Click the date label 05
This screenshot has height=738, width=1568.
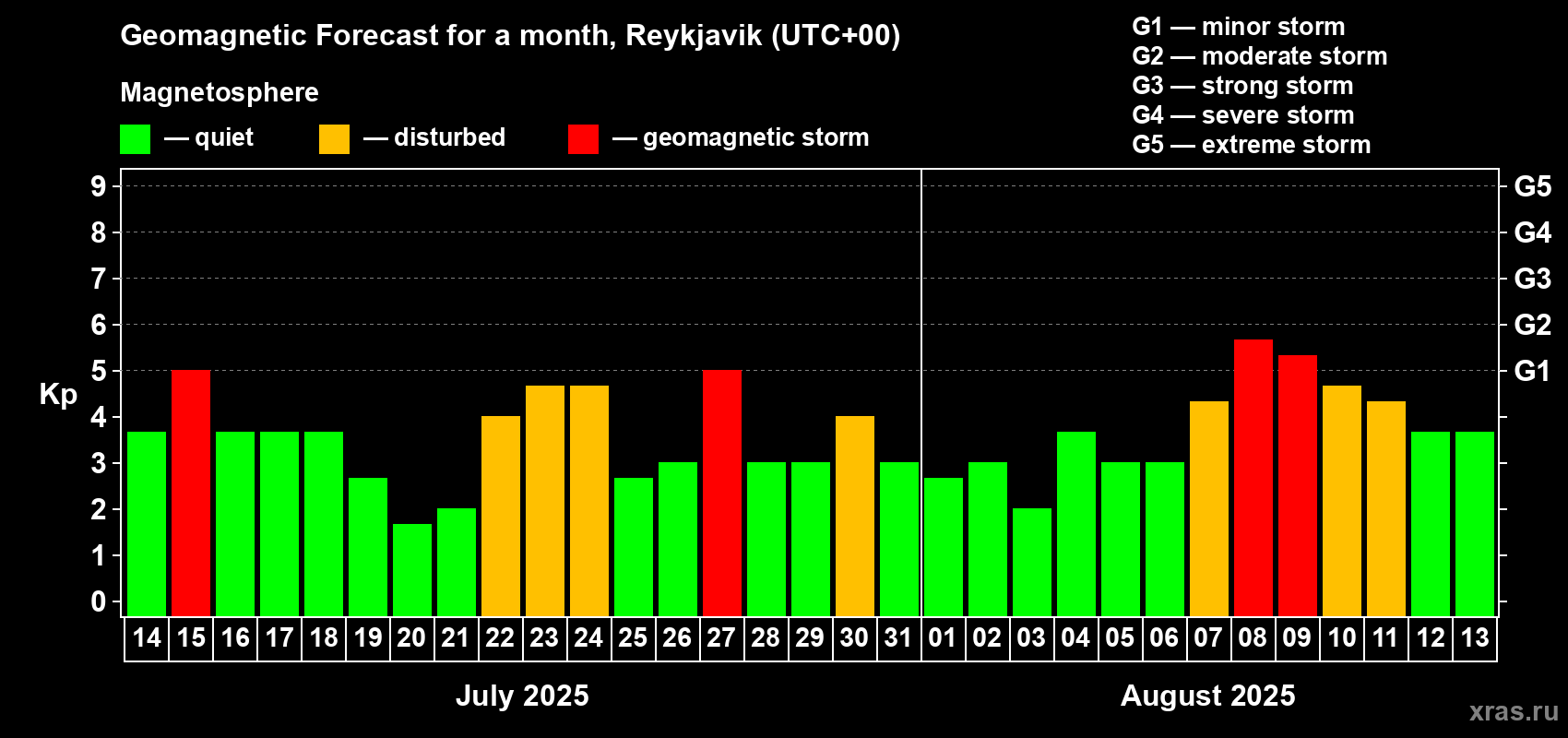1120,637
